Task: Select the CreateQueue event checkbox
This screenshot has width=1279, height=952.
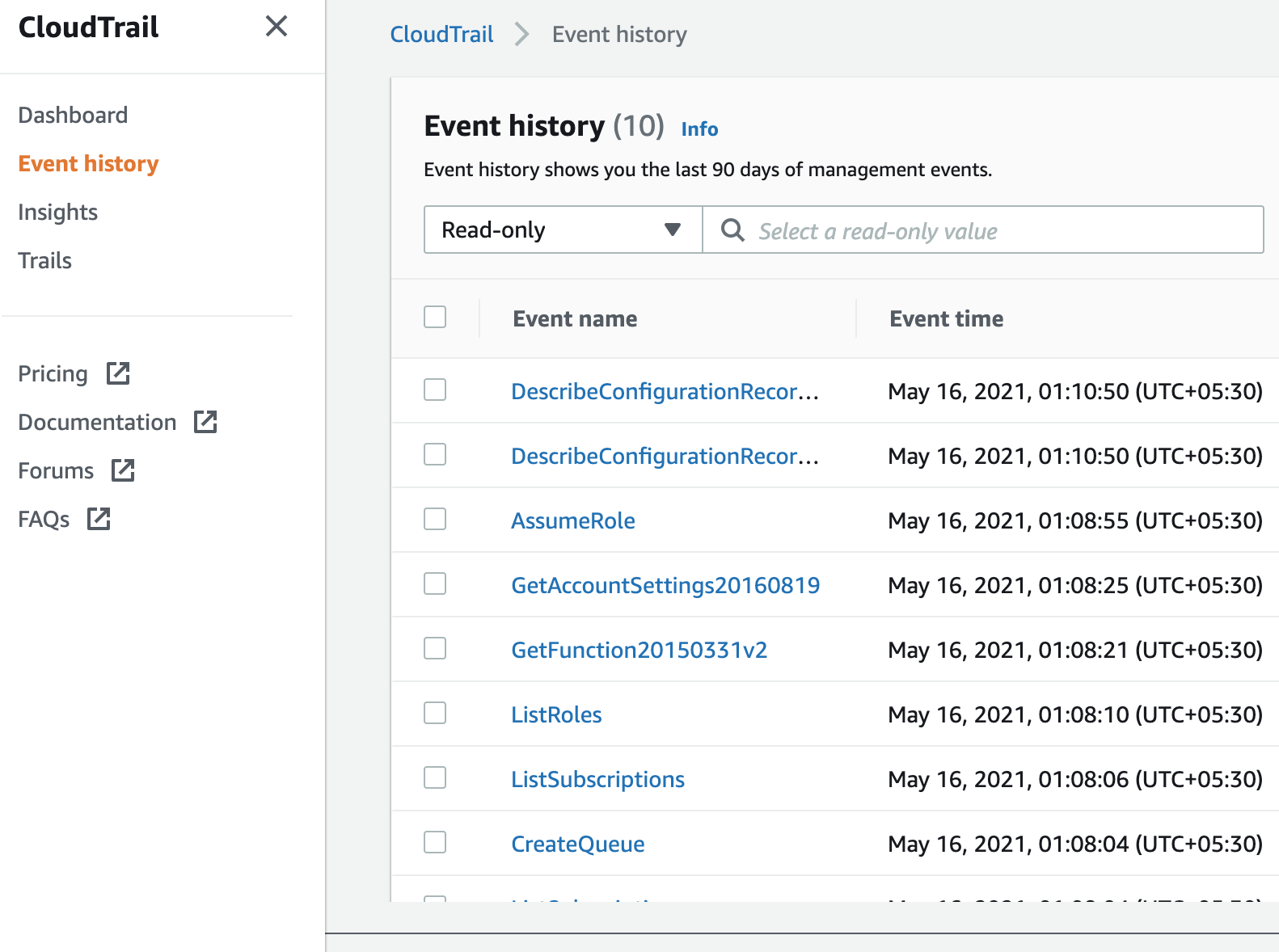Action: [x=435, y=842]
